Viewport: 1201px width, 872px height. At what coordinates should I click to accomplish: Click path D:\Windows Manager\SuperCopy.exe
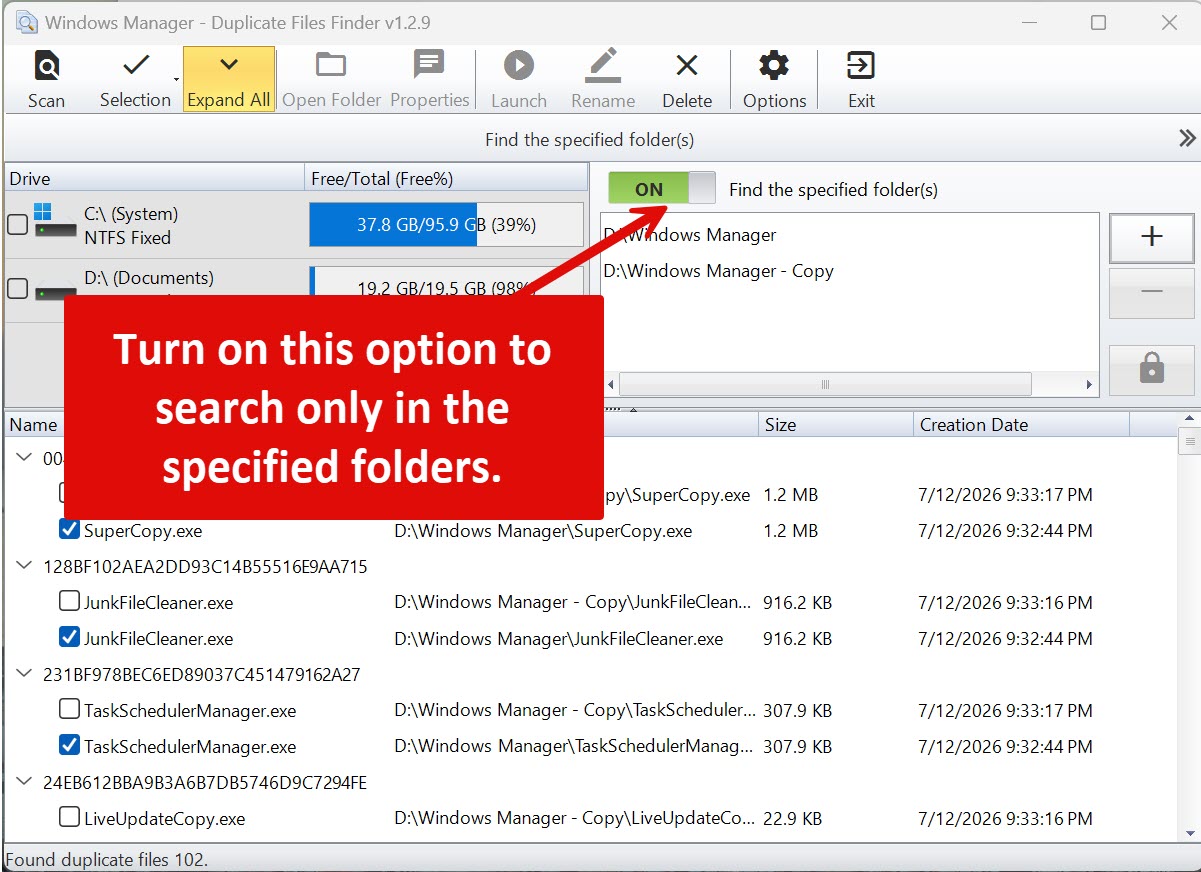[x=543, y=531]
